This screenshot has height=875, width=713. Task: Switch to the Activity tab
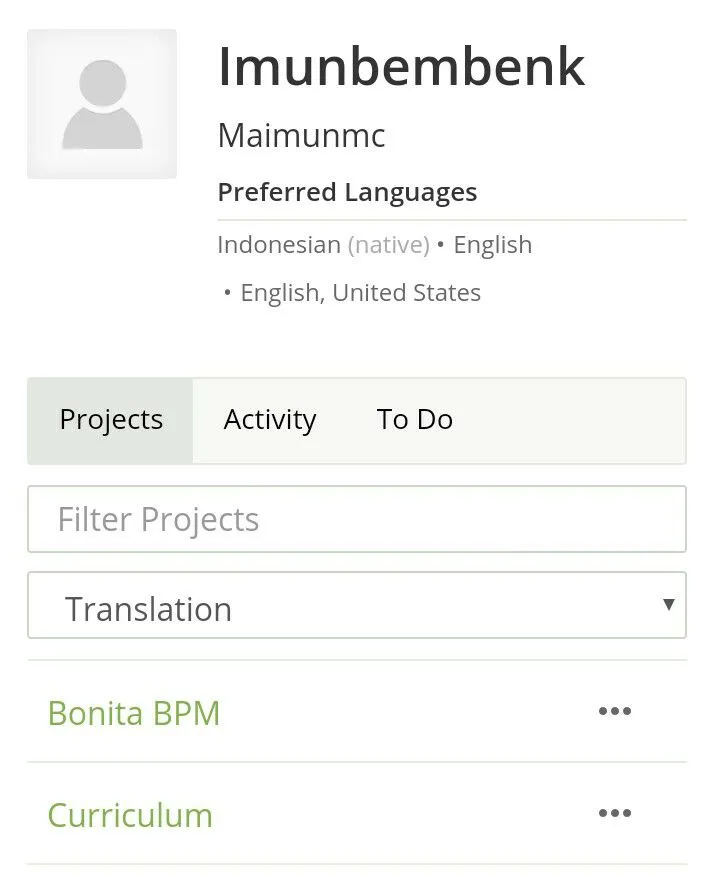click(270, 421)
